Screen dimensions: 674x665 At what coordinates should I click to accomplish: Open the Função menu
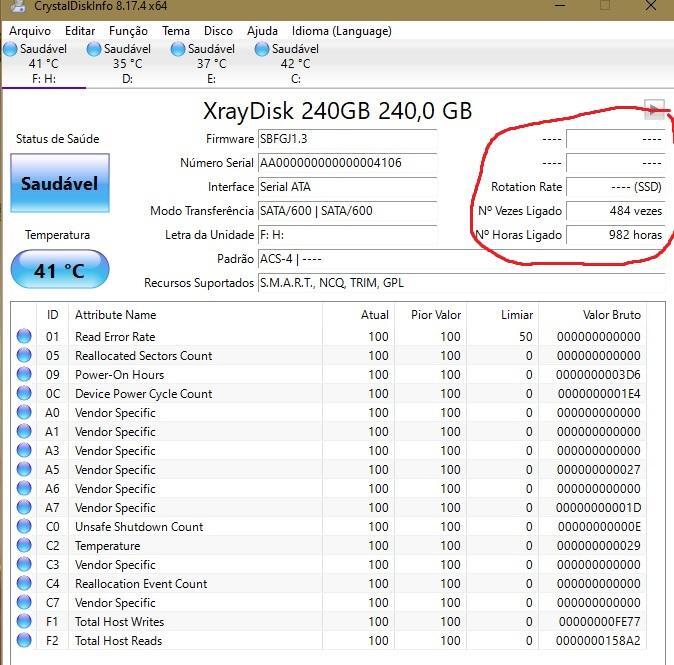pos(128,31)
